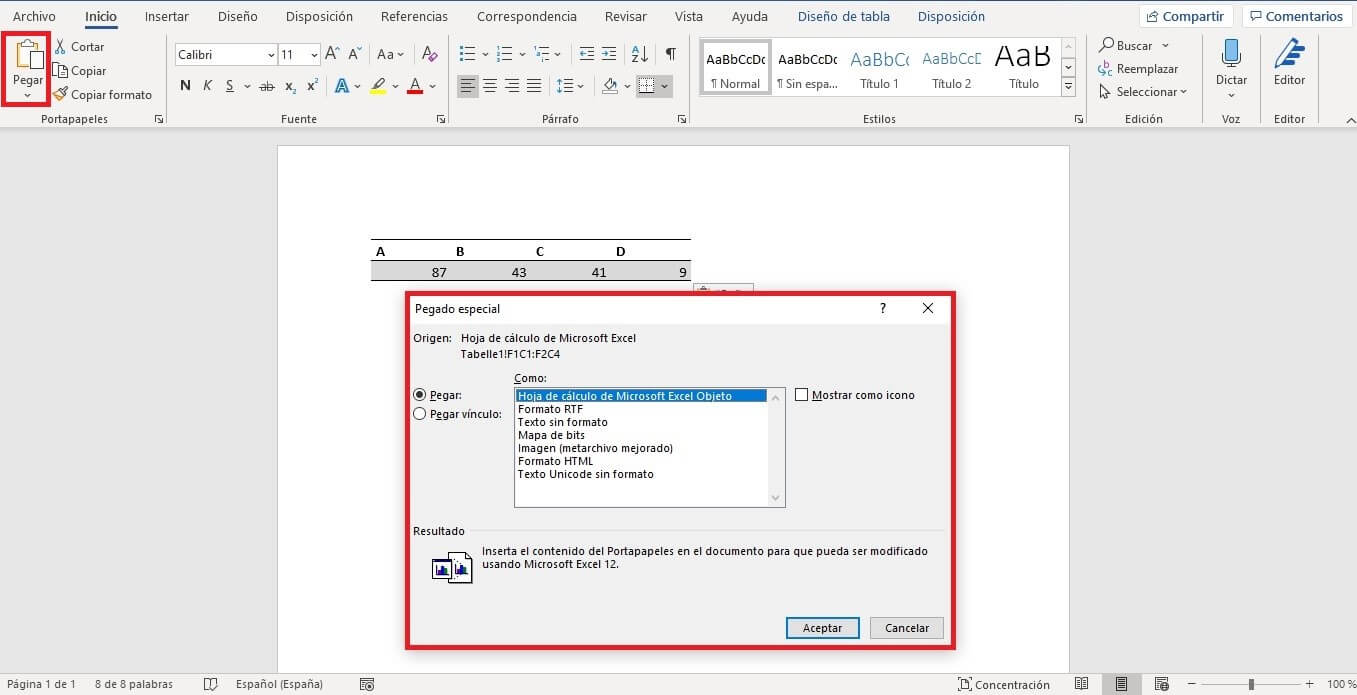The width and height of the screenshot is (1357, 695).
Task: Select the Copiar formato paintbrush
Action: [x=61, y=95]
